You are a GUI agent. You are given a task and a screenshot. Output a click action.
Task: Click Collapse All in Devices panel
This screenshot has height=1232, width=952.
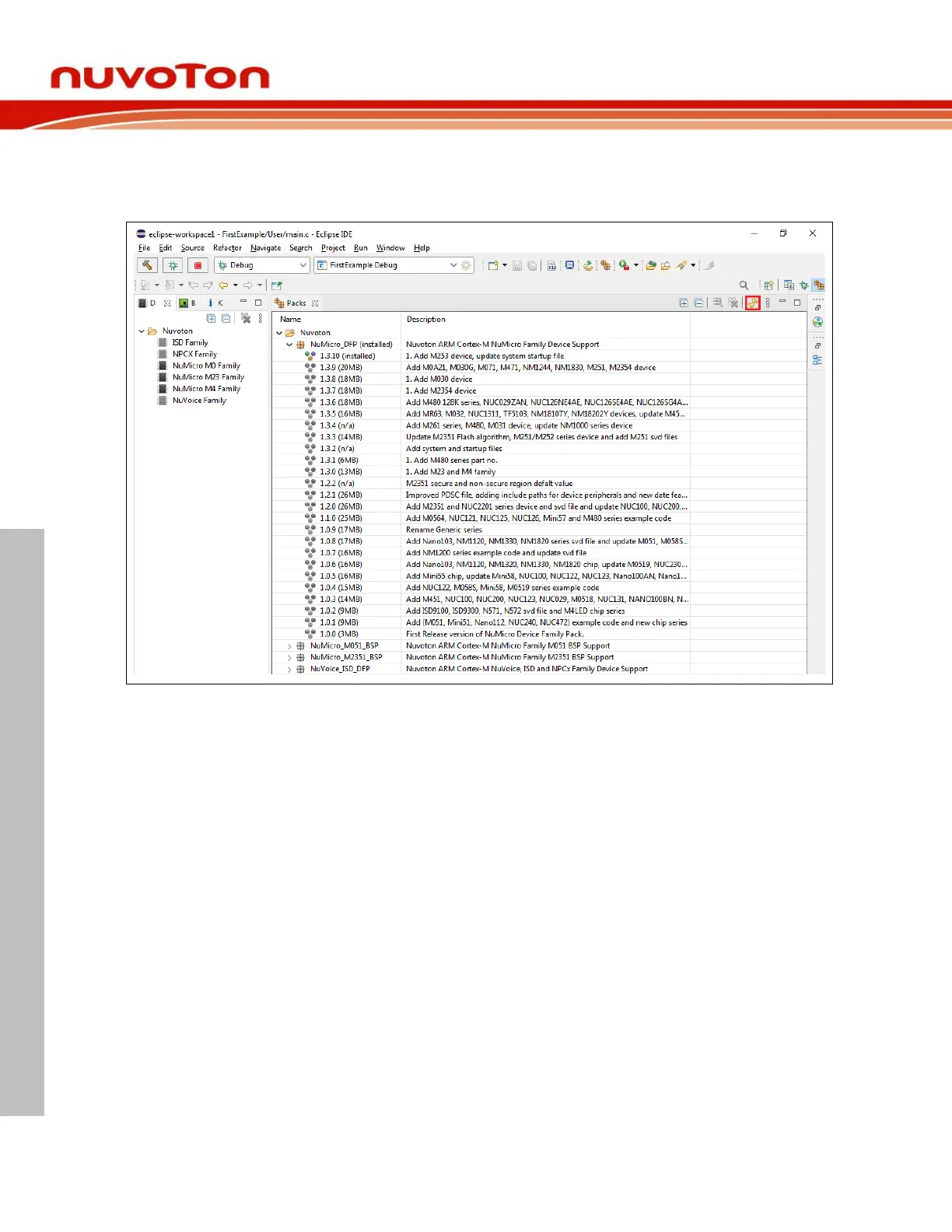(226, 318)
